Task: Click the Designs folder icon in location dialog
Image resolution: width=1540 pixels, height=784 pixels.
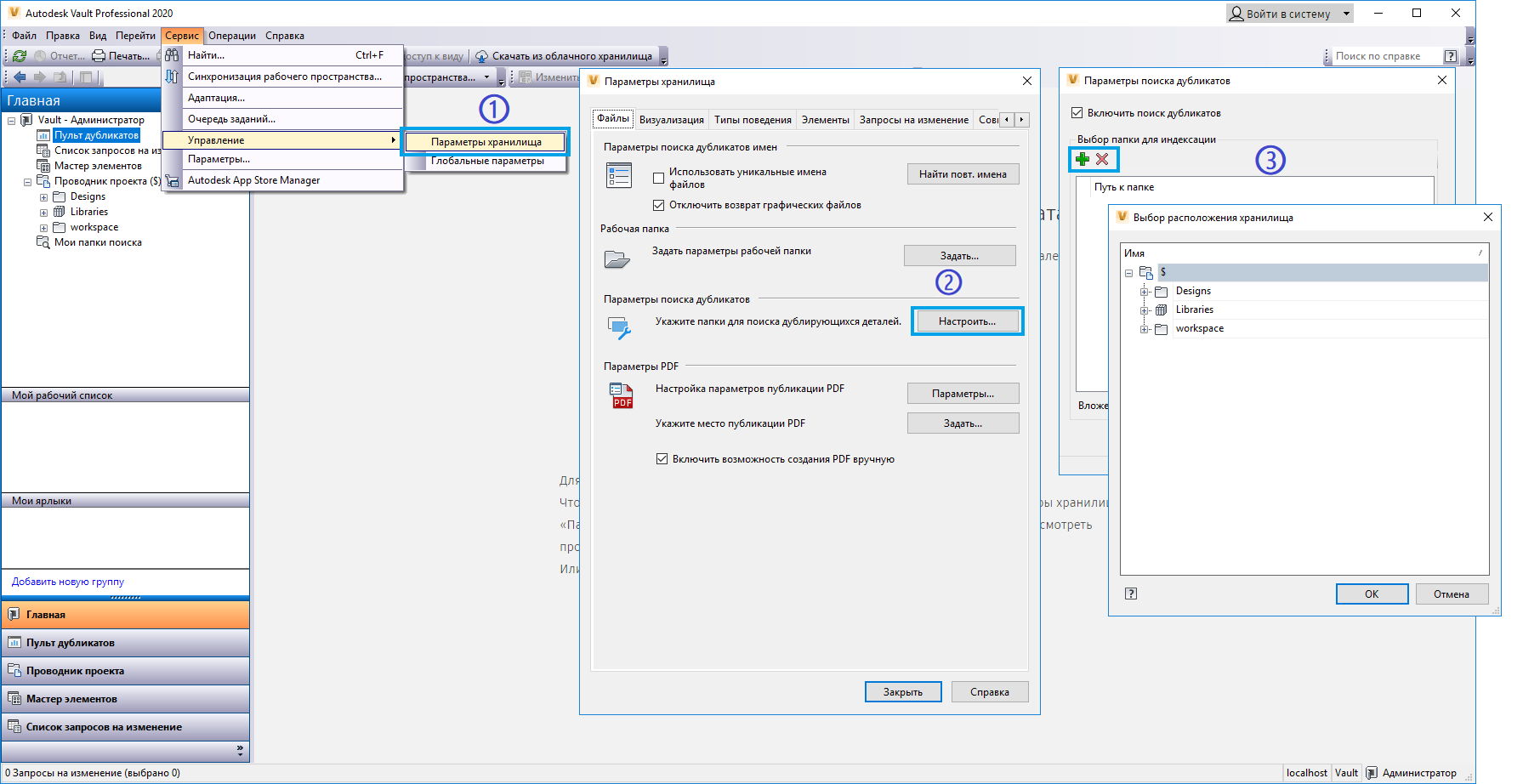Action: pyautogui.click(x=1161, y=291)
